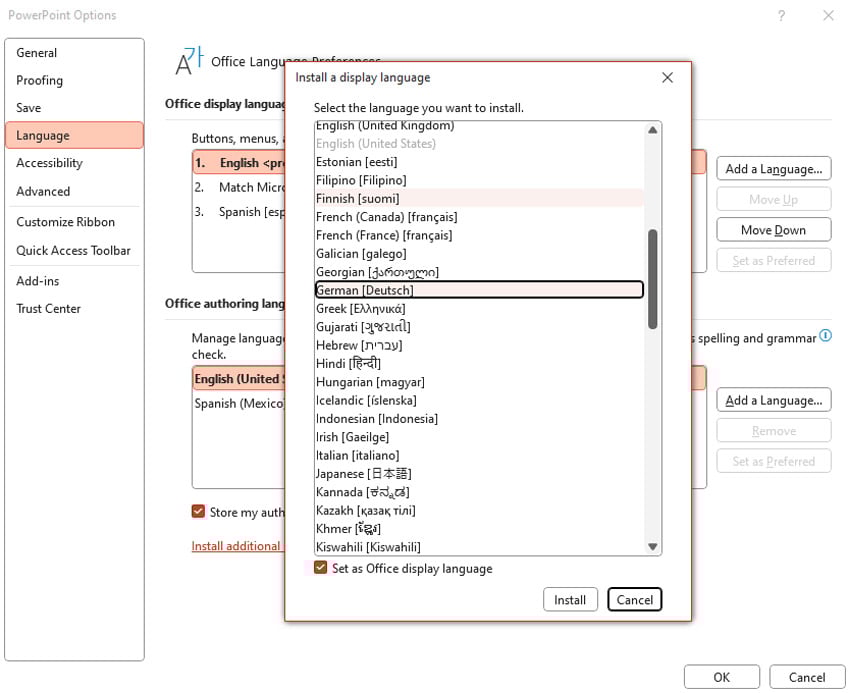Click Add a Language for authoring languages

click(x=773, y=400)
